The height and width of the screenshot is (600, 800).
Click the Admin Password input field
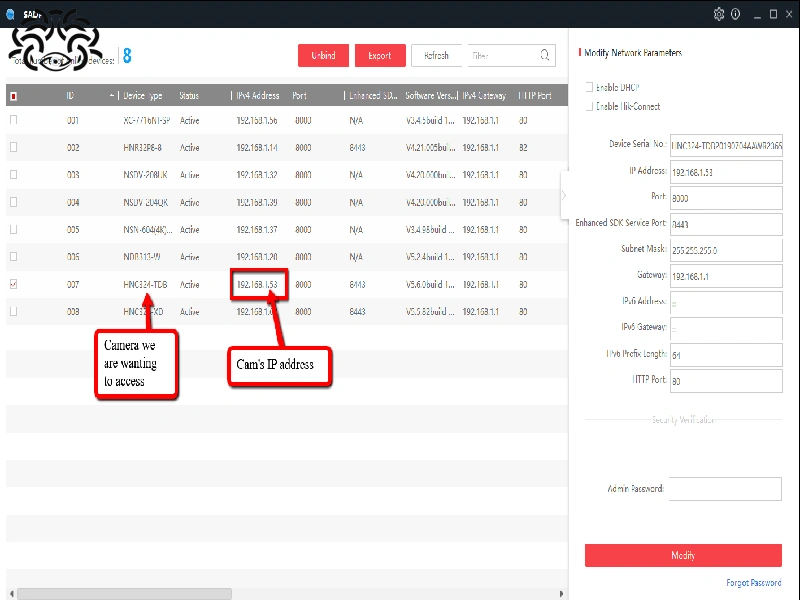click(x=725, y=489)
